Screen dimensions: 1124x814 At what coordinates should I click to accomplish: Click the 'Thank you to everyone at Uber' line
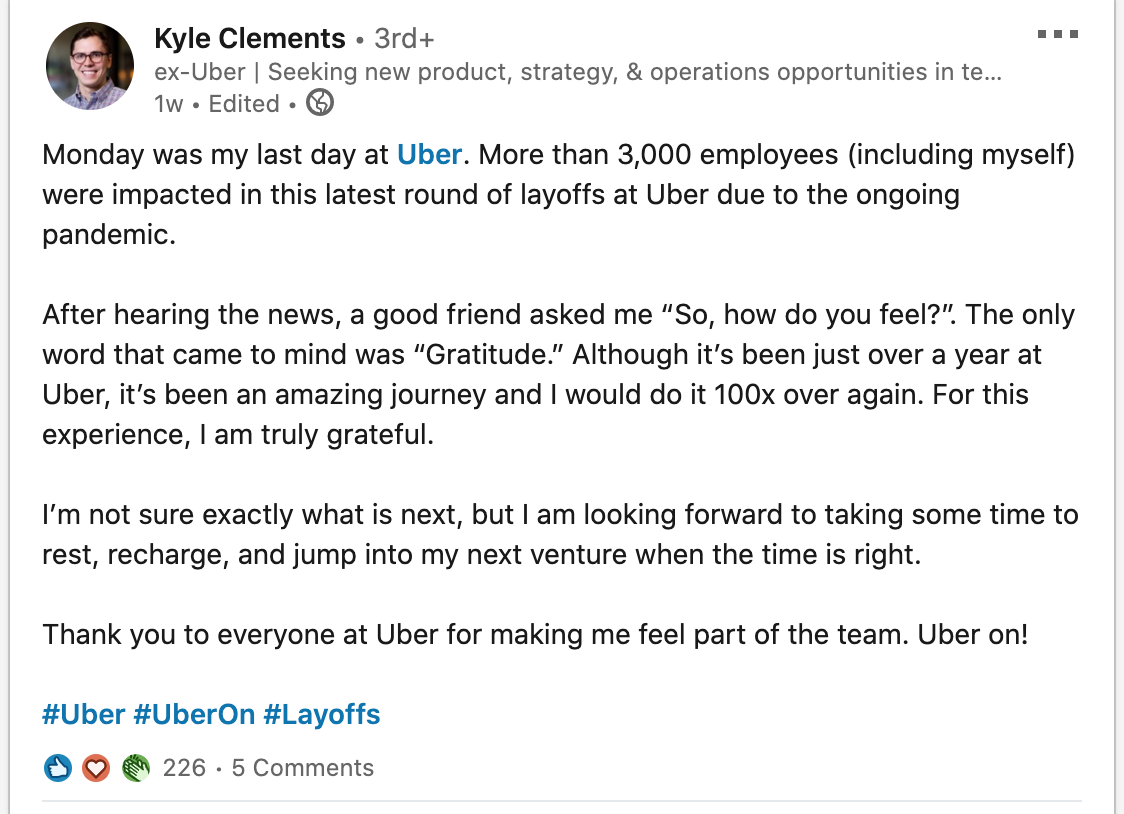(x=535, y=635)
